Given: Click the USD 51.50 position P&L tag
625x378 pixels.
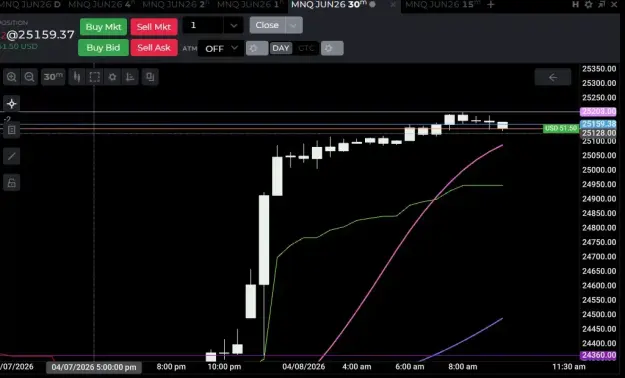Looking at the screenshot, I should click(x=561, y=128).
